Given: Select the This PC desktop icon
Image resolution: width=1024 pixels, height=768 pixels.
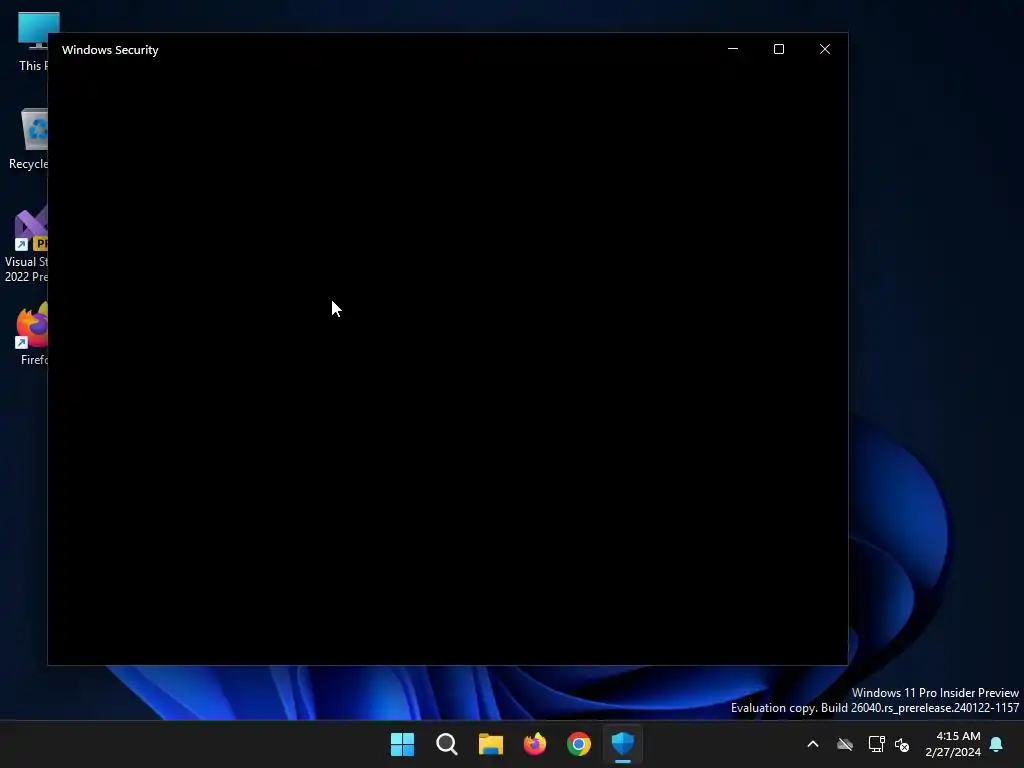Looking at the screenshot, I should click(x=31, y=41).
